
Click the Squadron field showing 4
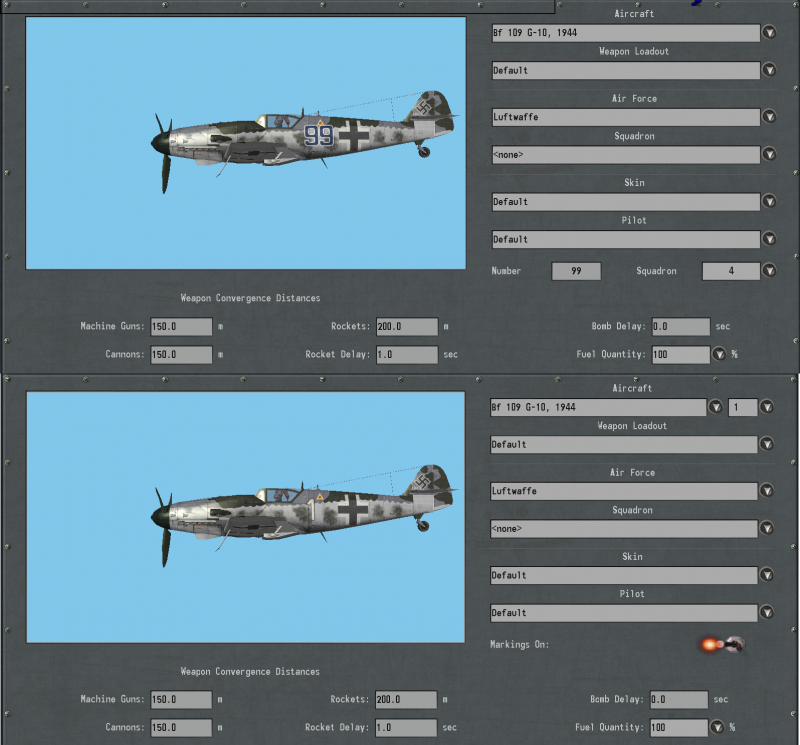tap(731, 271)
